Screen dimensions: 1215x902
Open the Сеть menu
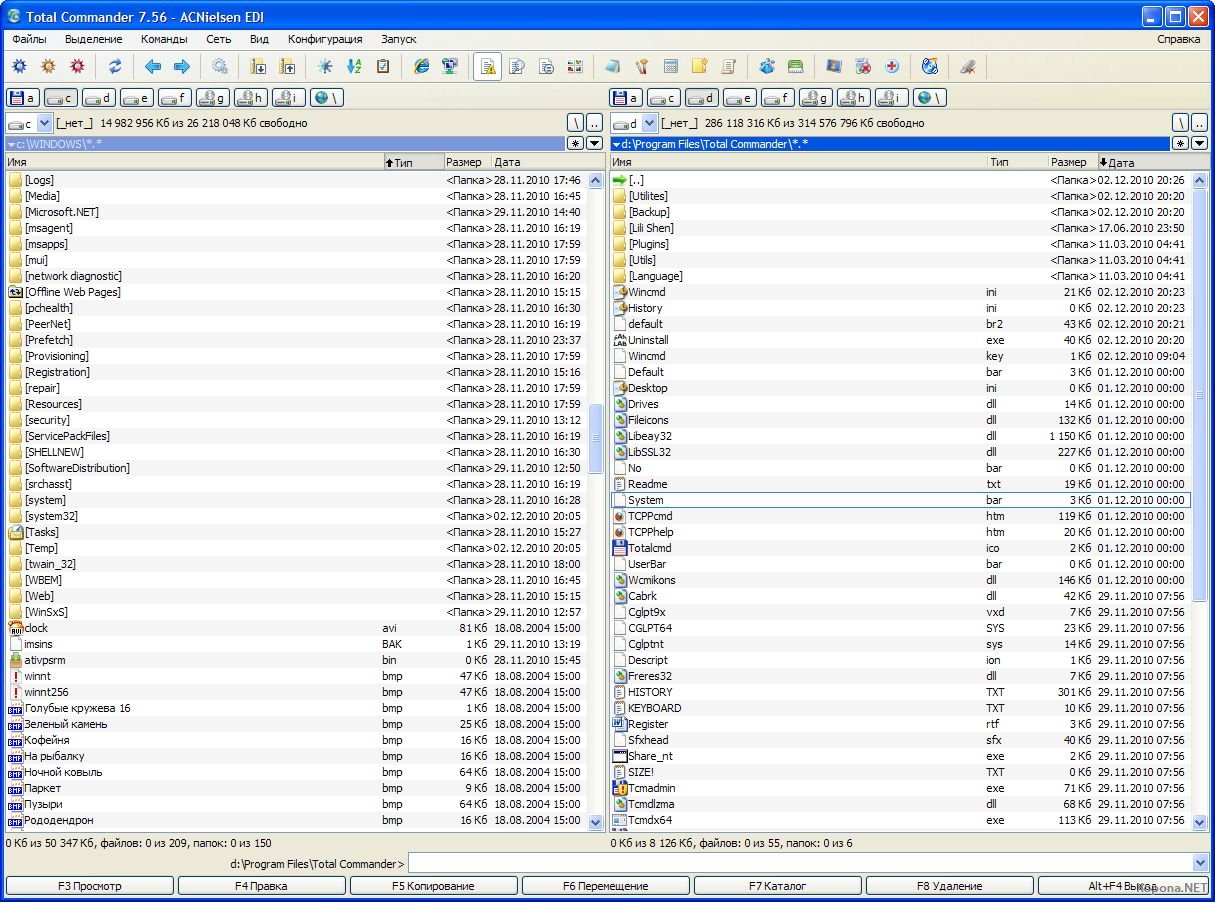[x=219, y=39]
